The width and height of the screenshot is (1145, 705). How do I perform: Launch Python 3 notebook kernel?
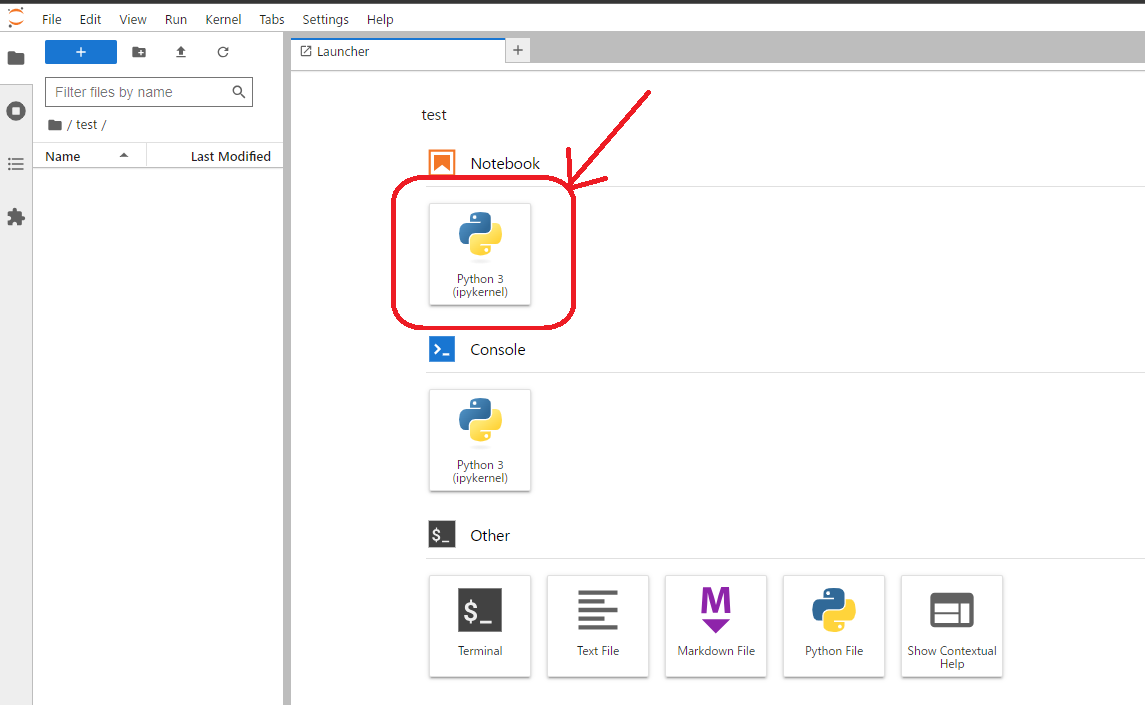(480, 254)
